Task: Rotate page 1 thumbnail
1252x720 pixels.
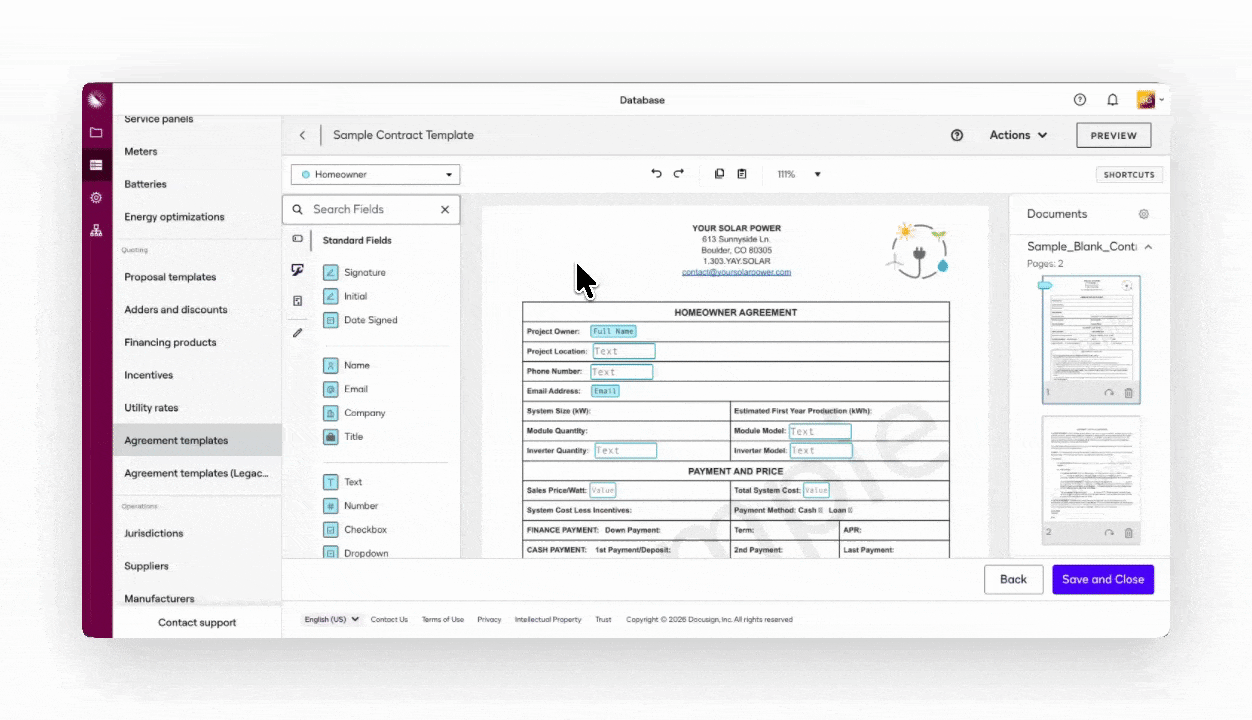Action: [x=1108, y=393]
